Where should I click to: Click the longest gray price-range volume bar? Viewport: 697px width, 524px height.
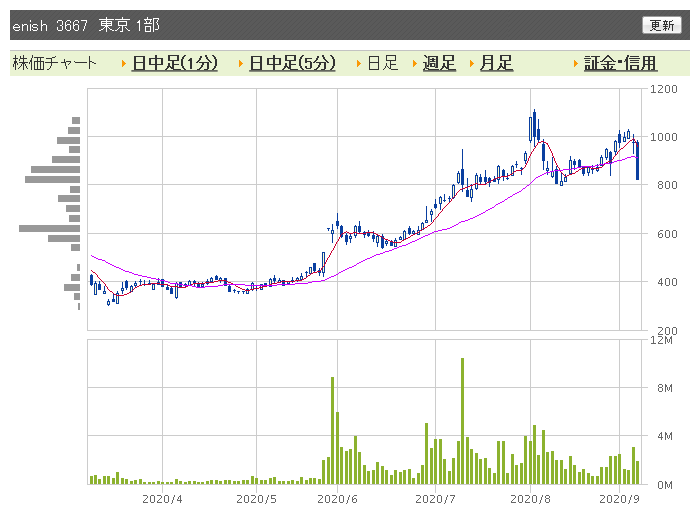pyautogui.click(x=49, y=228)
